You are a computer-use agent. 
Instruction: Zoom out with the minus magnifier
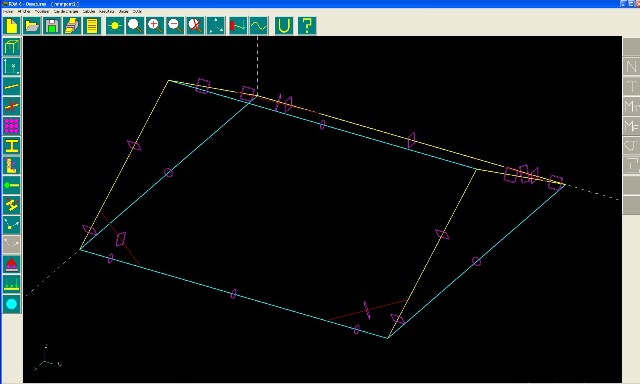click(x=175, y=26)
